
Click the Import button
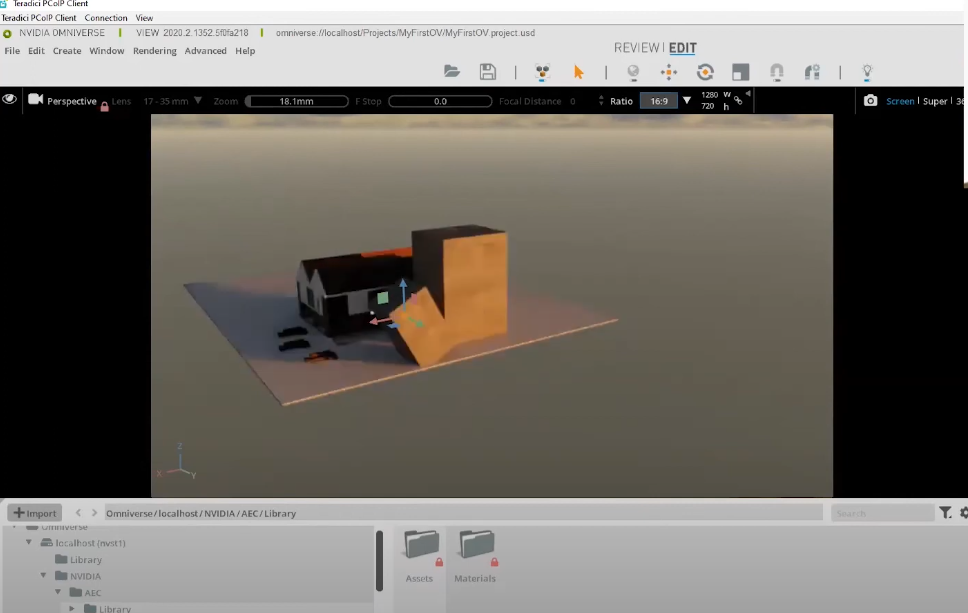pyautogui.click(x=35, y=512)
